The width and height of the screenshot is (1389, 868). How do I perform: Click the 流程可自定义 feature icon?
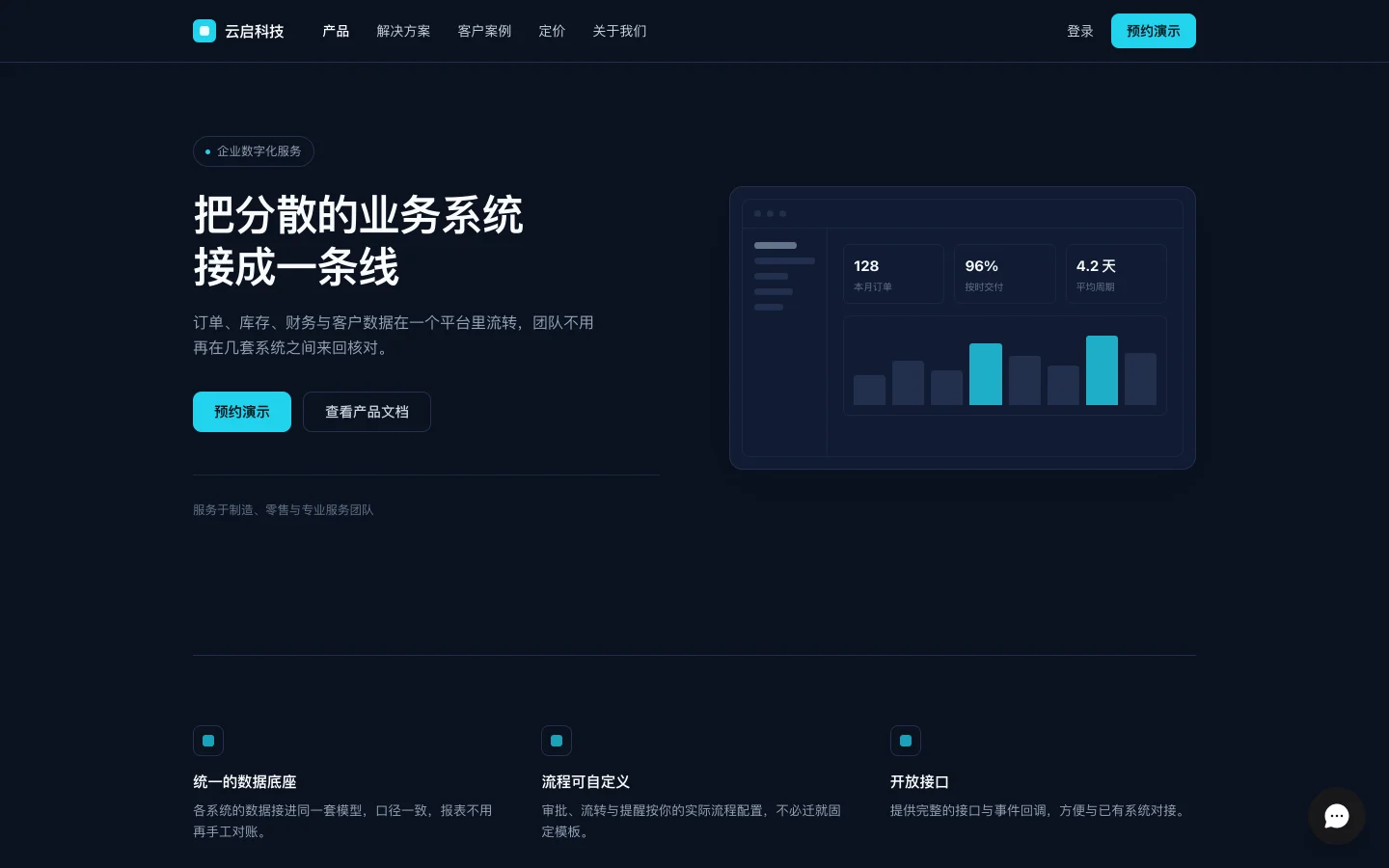point(557,741)
